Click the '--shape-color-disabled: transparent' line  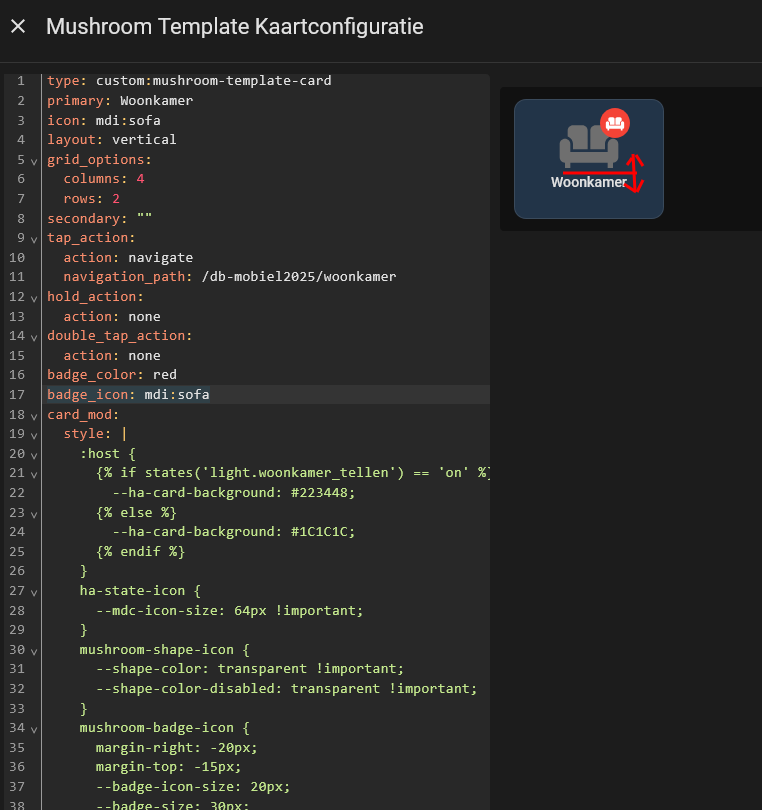pos(287,688)
